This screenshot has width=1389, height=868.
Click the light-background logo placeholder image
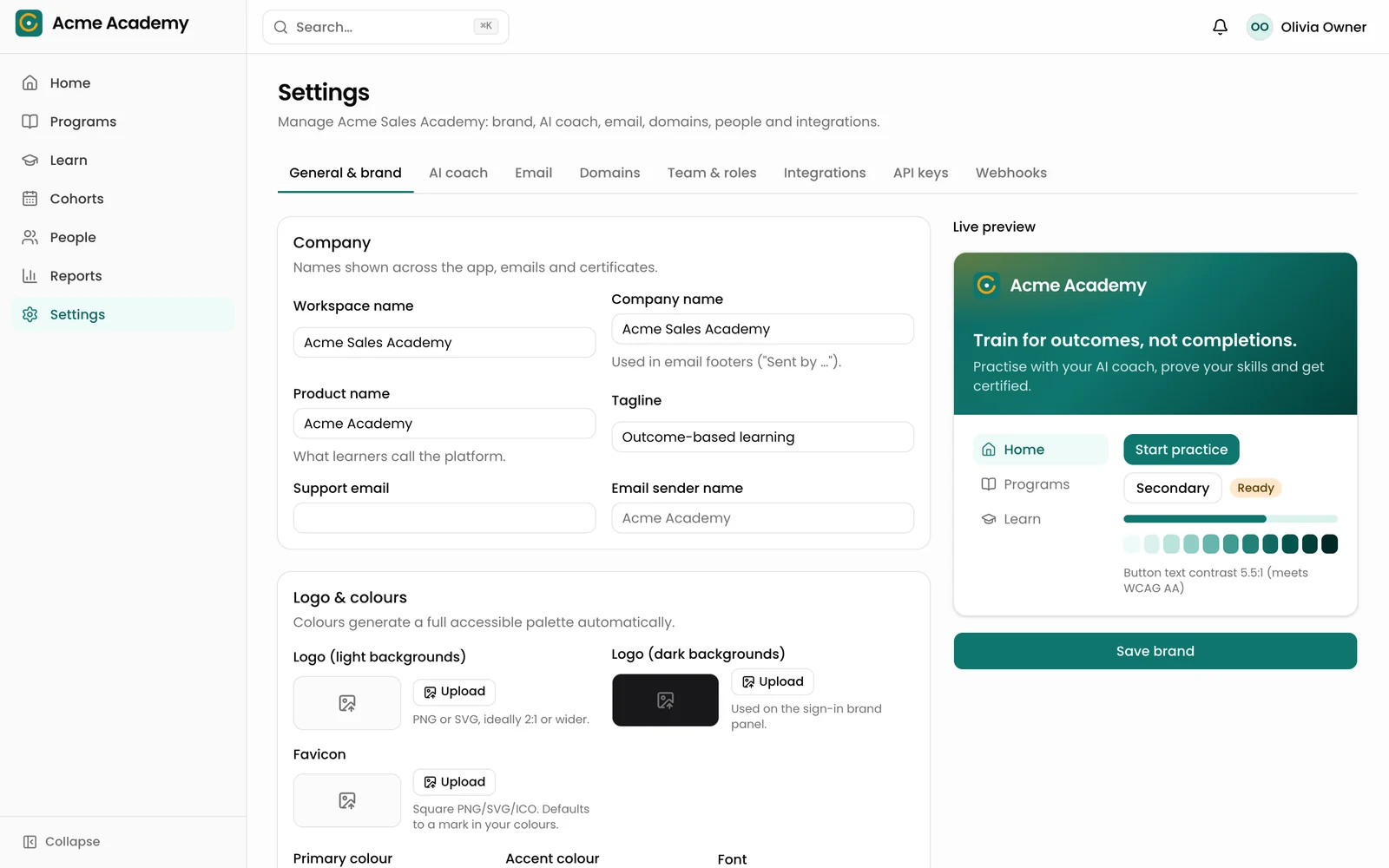pos(347,703)
